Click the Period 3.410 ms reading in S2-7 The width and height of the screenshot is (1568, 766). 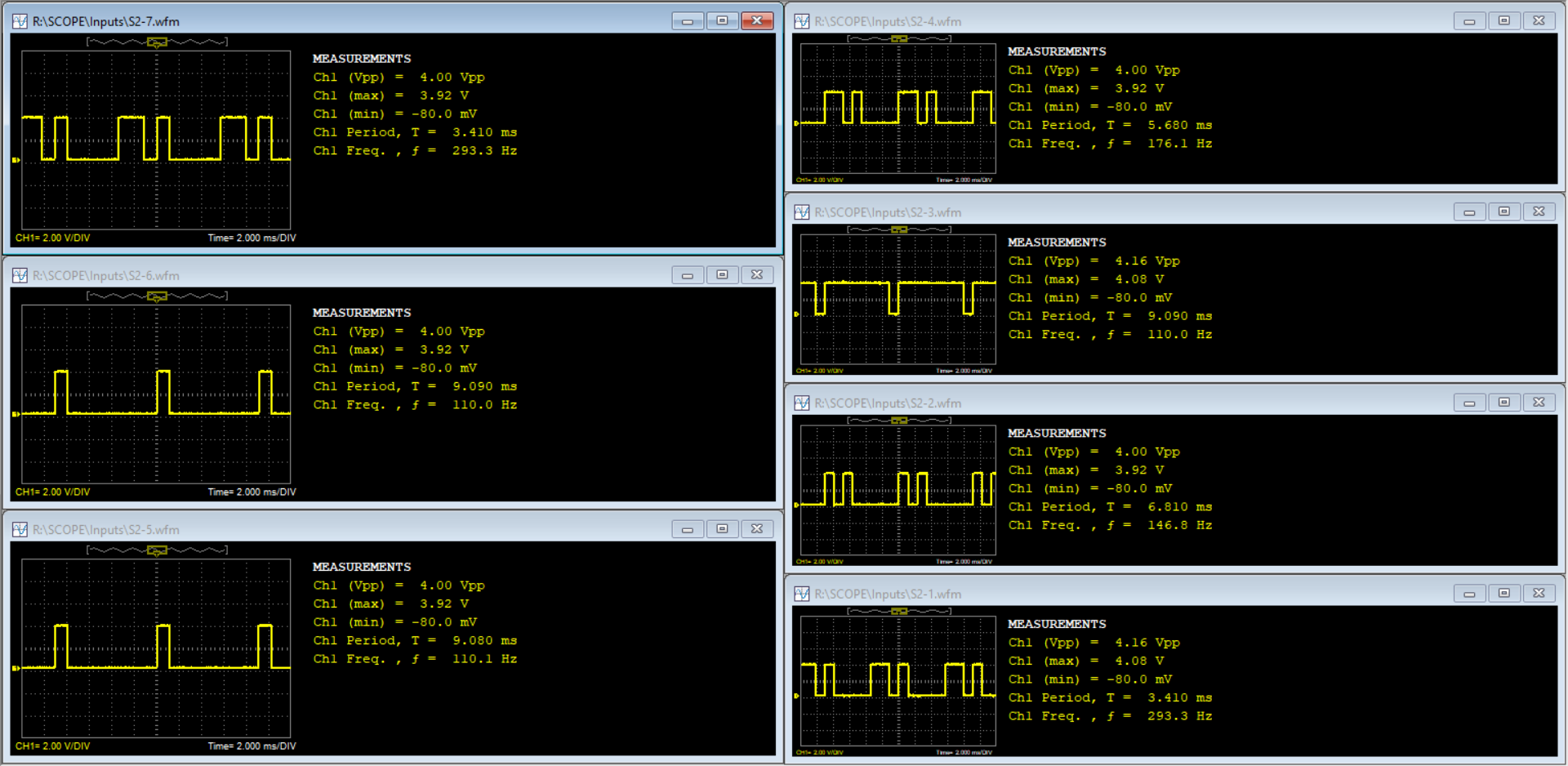[x=415, y=132]
